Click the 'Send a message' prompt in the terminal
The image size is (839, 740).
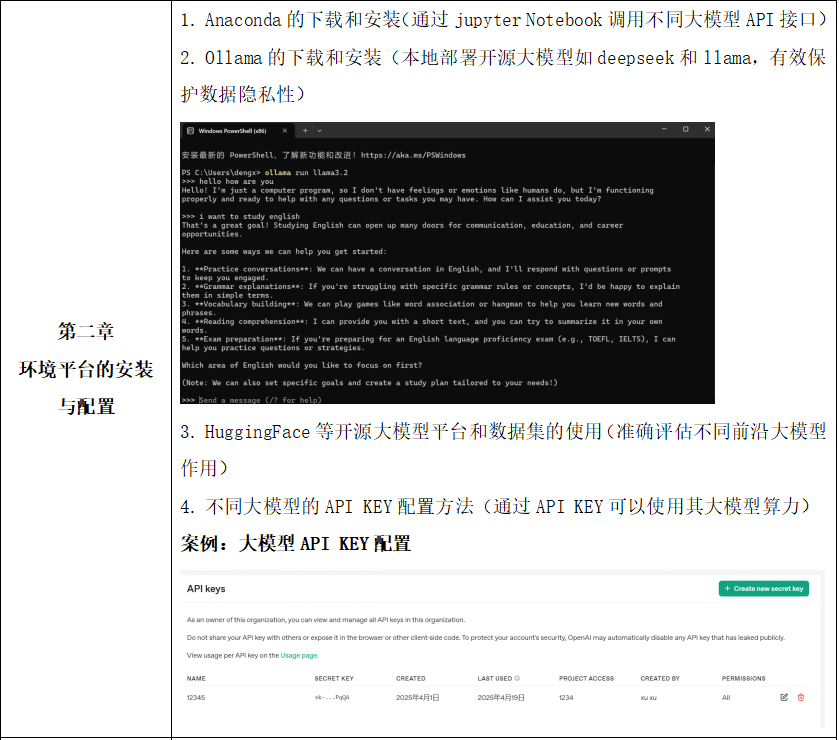(x=260, y=400)
